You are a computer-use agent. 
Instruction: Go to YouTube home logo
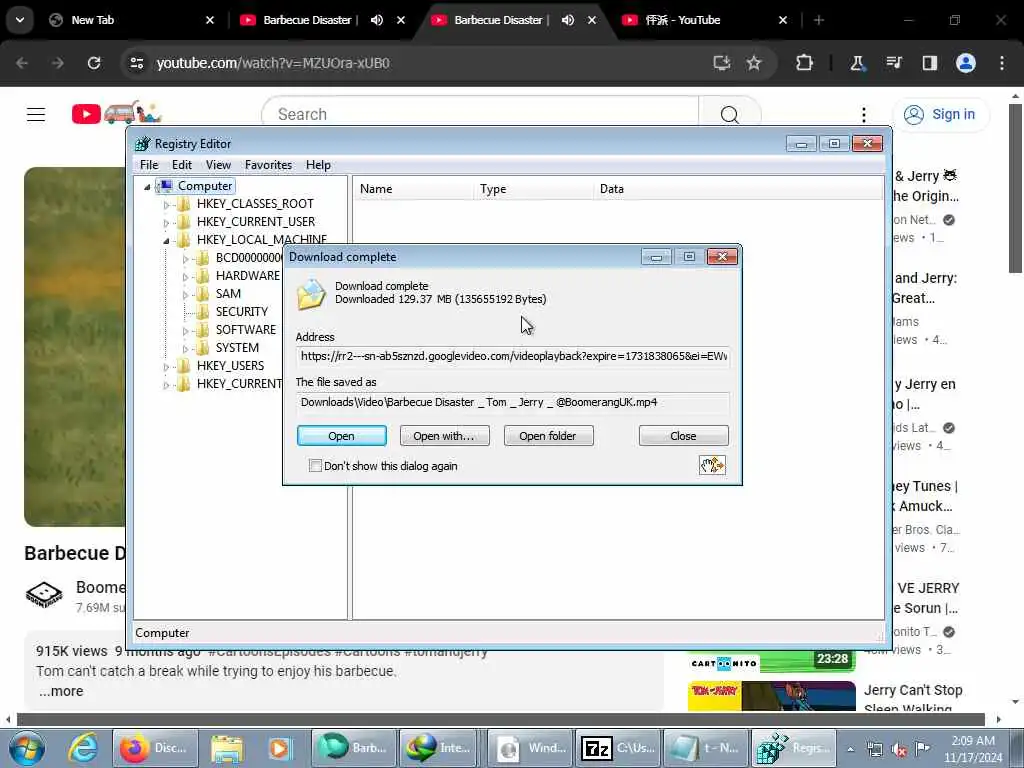(x=116, y=113)
